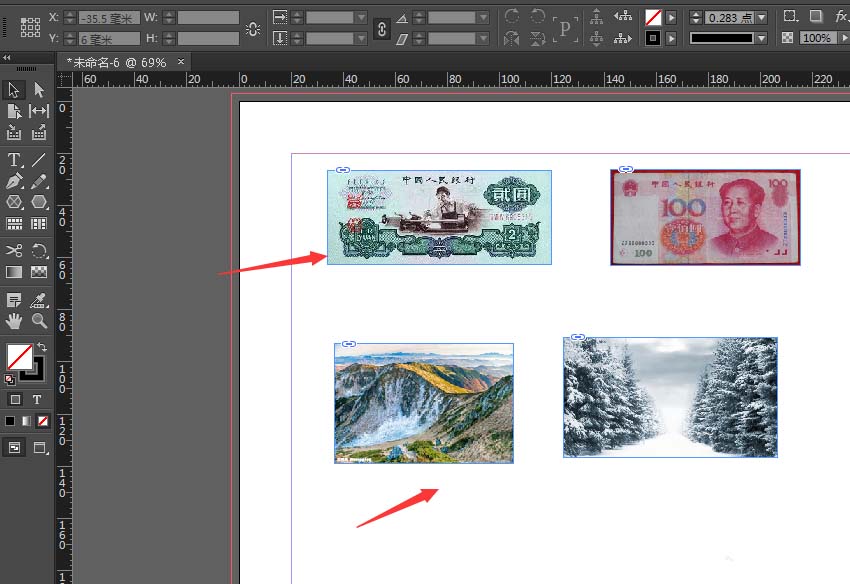Select the vertical grid tool

pyautogui.click(x=38, y=223)
